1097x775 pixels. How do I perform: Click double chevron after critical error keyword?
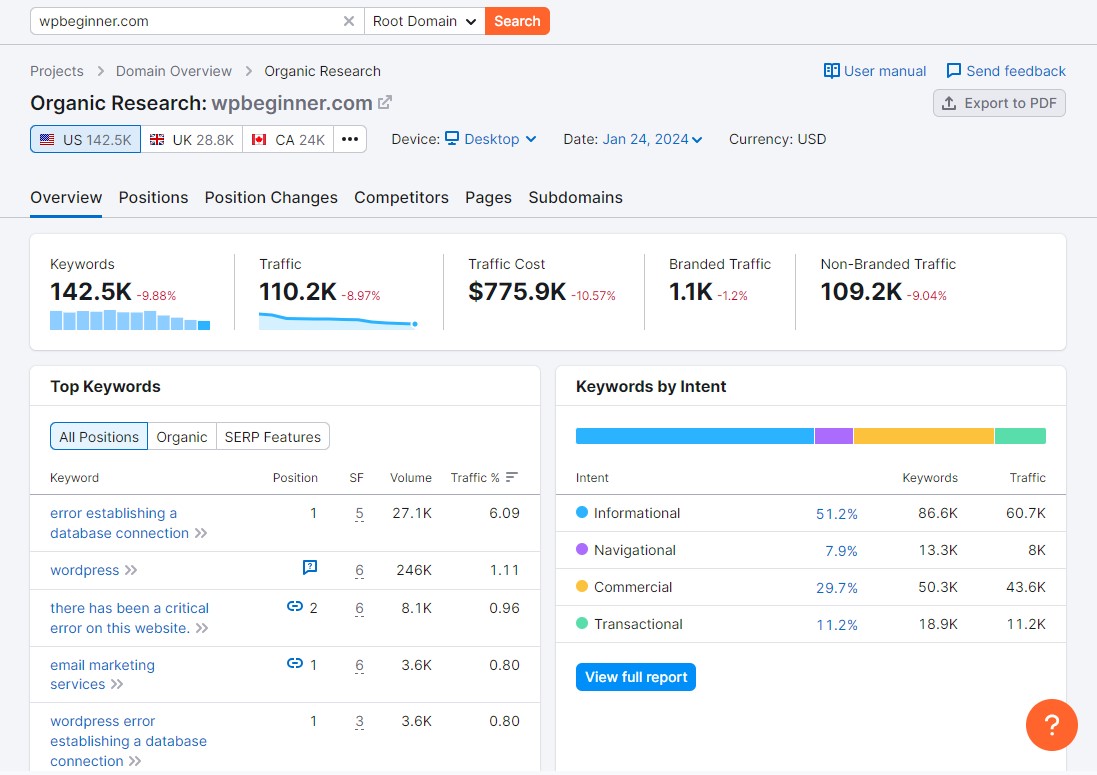[x=202, y=628]
